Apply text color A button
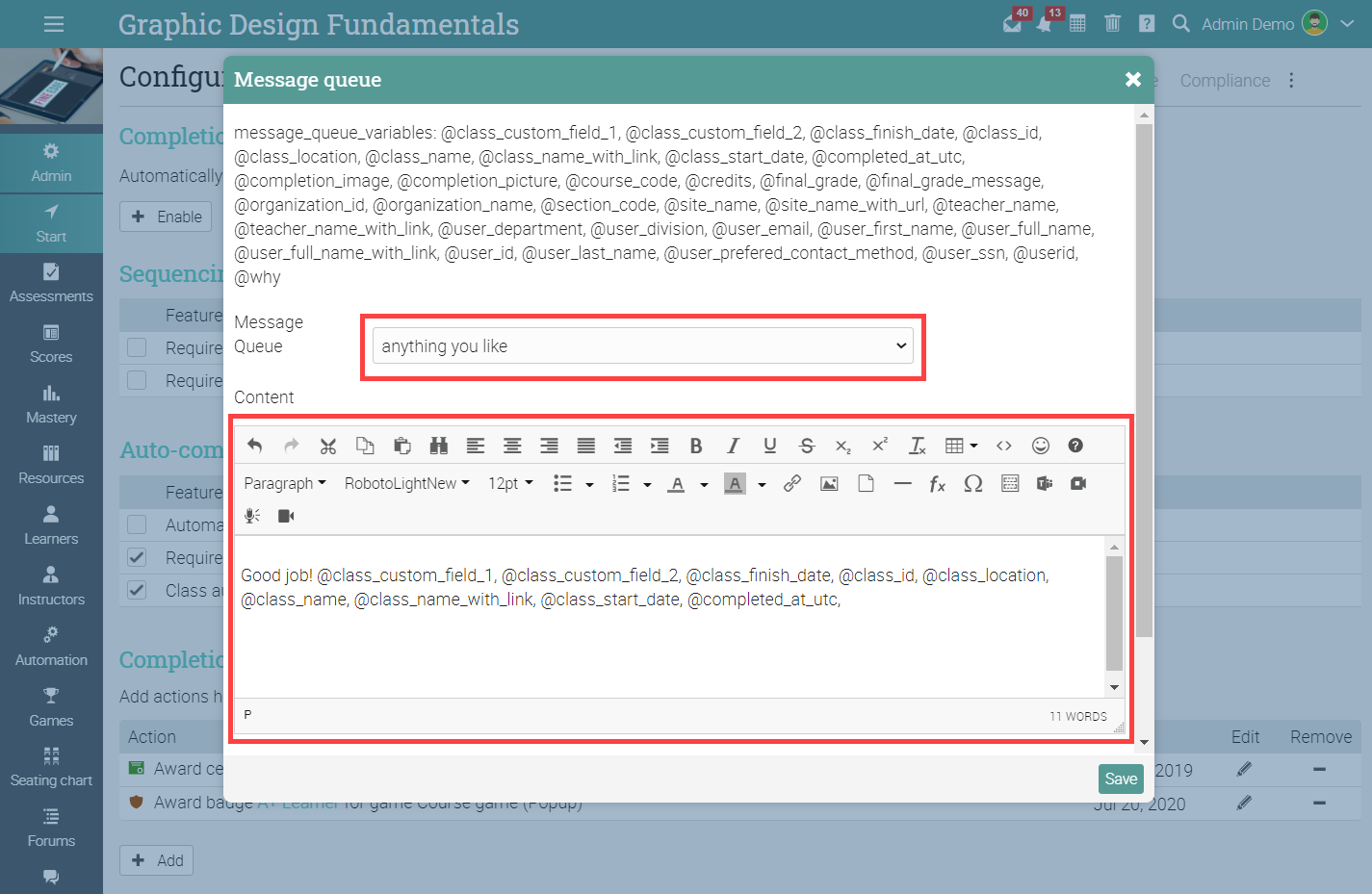The image size is (1372, 894). [x=677, y=483]
